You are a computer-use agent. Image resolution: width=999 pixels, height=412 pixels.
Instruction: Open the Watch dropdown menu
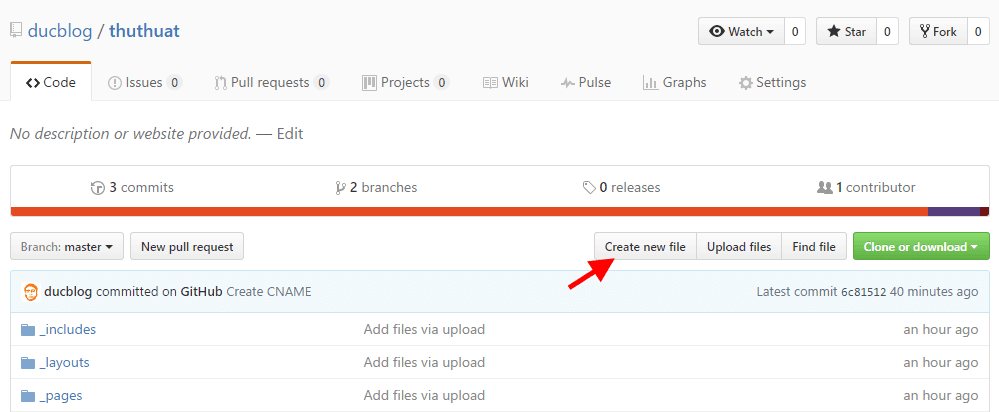(x=741, y=31)
